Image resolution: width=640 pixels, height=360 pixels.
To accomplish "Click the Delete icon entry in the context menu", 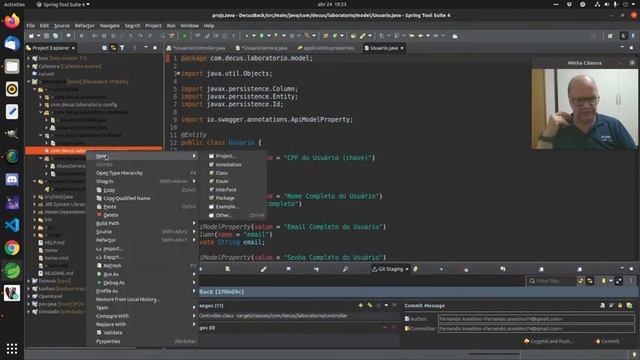I will 99,215.
